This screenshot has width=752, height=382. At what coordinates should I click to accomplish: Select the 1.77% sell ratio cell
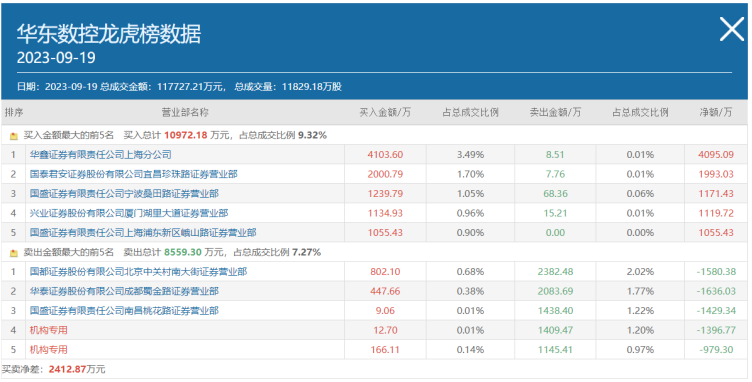click(x=640, y=291)
